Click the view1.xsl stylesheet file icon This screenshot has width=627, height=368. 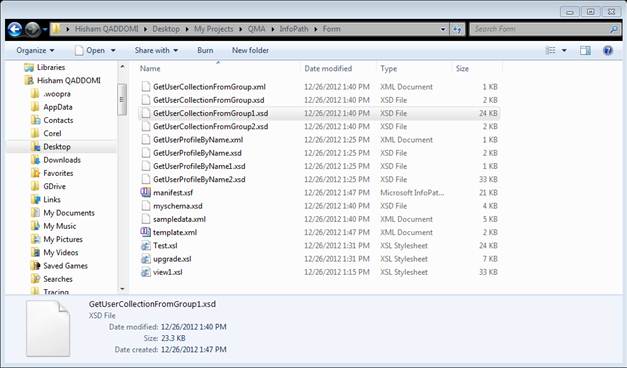(146, 272)
